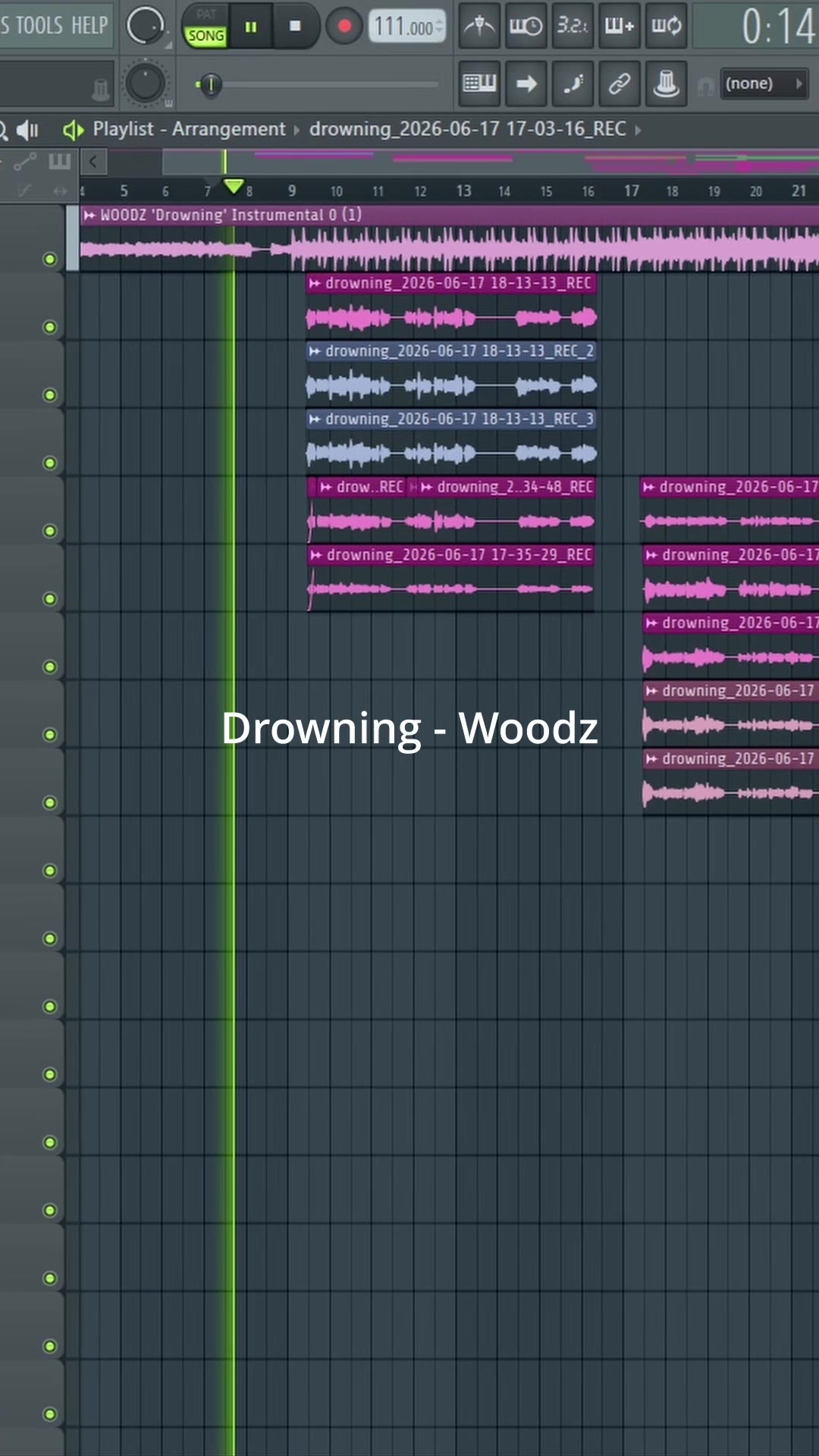Toggle link note/automation icon
The image size is (819, 1456).
620,83
